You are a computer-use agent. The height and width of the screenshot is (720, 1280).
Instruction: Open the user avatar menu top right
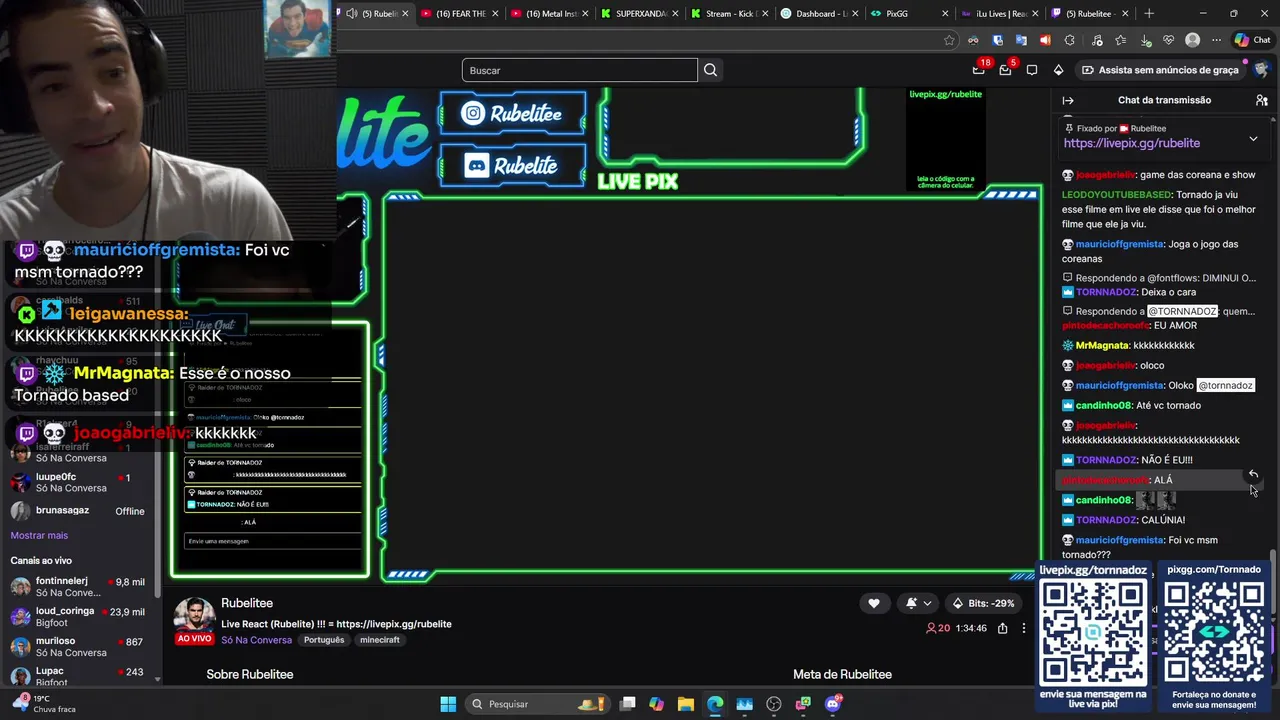1261,70
